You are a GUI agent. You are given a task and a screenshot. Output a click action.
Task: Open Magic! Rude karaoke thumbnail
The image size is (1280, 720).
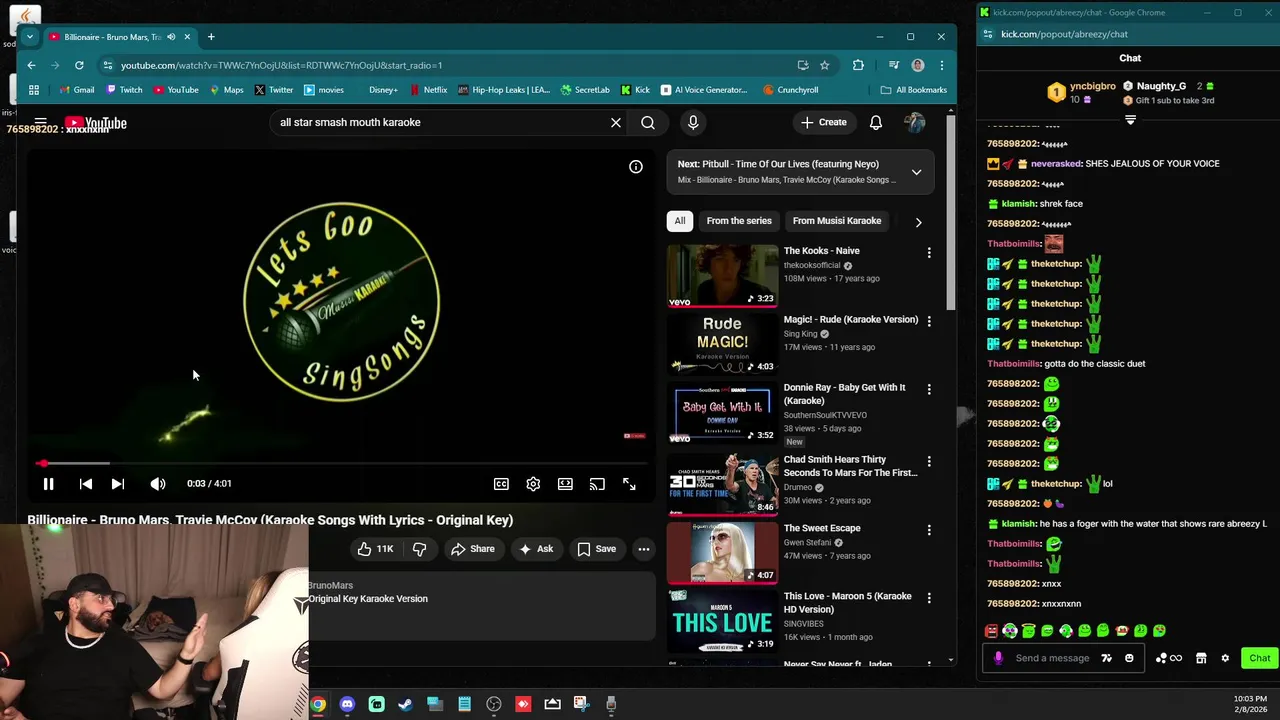(x=722, y=343)
